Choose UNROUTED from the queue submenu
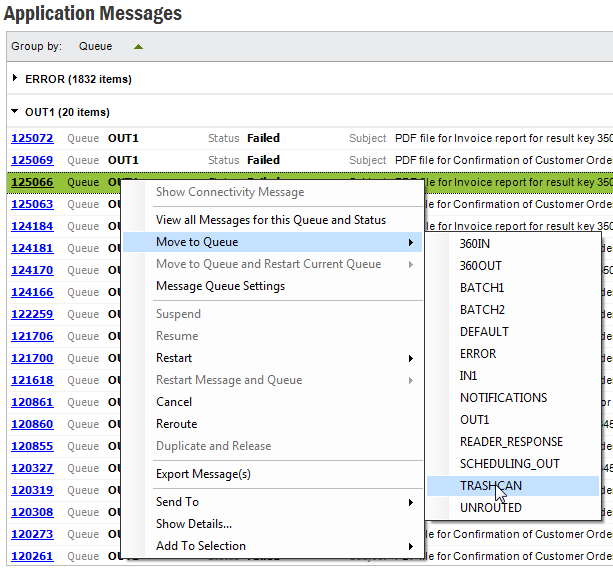 point(490,508)
